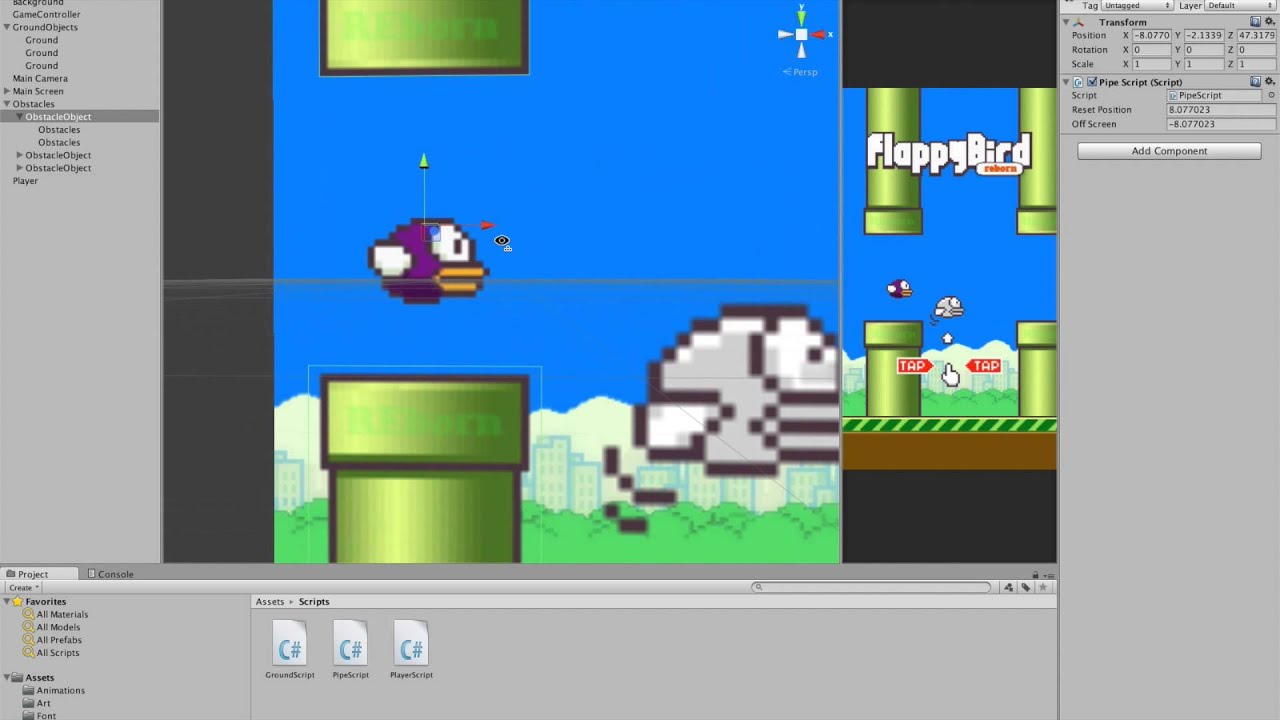Click the Script field object picker circle
The width and height of the screenshot is (1280, 720).
point(1271,95)
